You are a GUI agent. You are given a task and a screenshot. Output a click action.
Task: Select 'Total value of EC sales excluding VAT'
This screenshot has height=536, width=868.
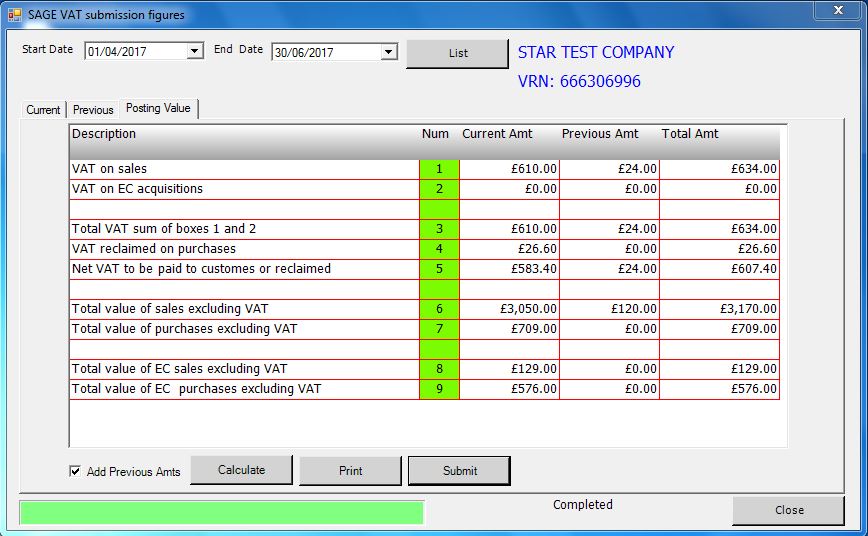[245, 368]
